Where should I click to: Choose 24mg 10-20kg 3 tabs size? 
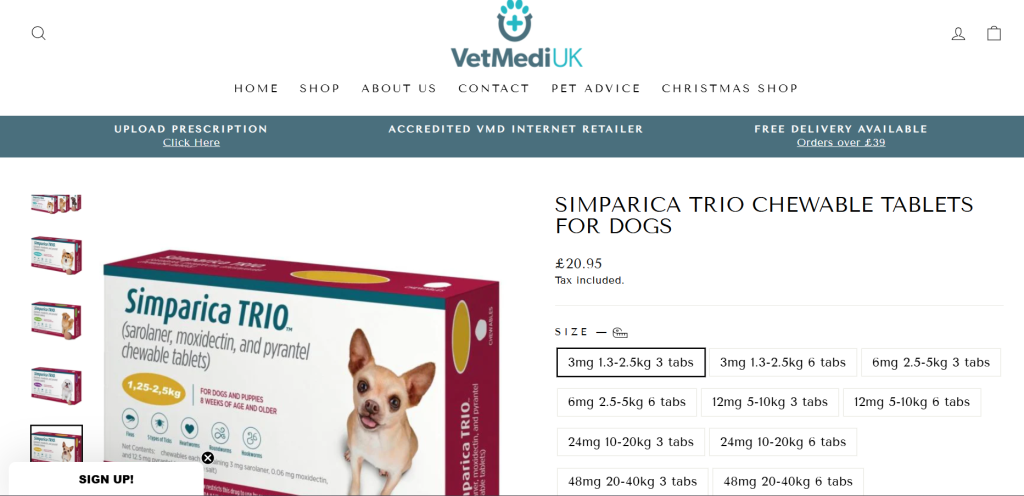pos(631,442)
